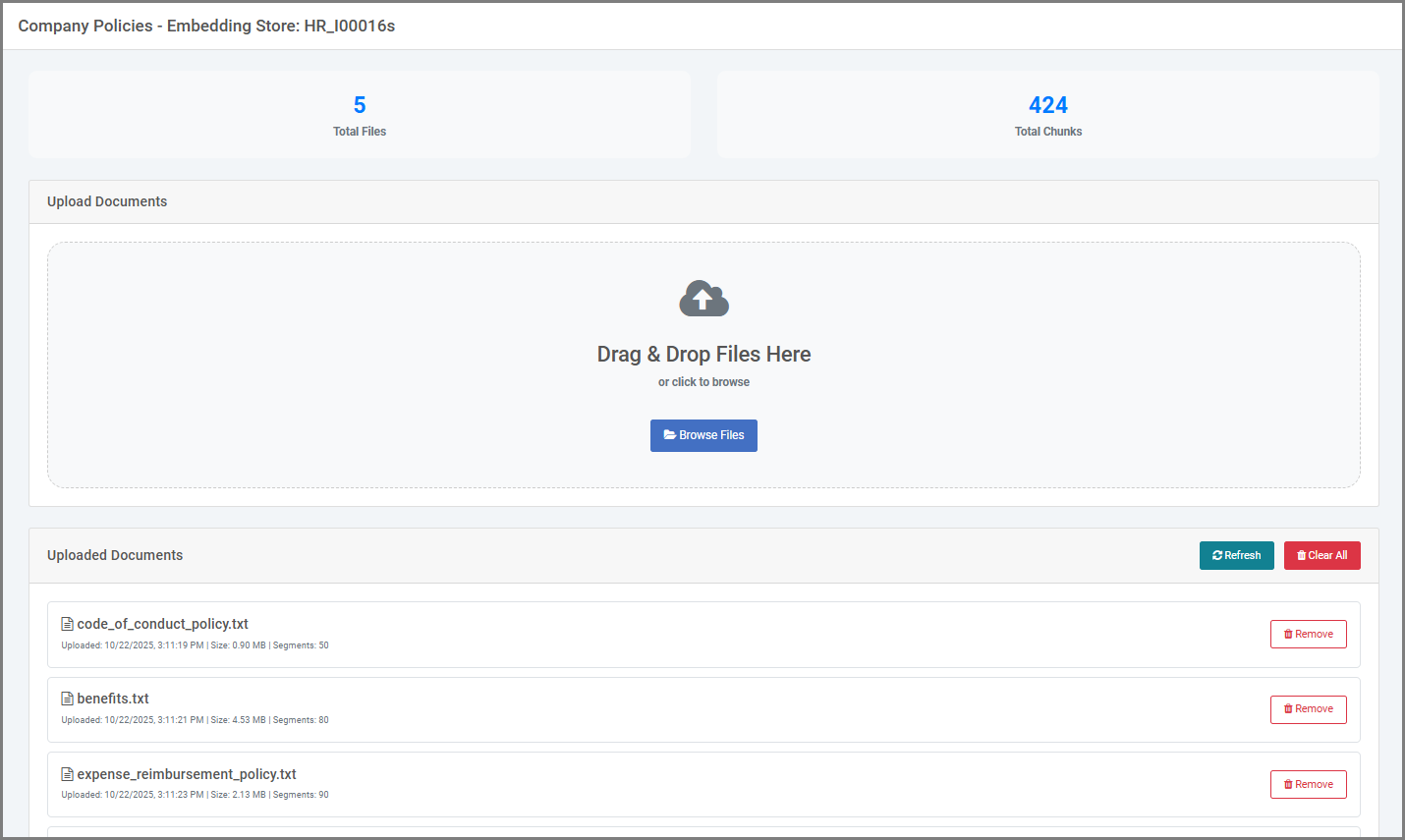The image size is (1405, 840).
Task: Click the cloud upload icon
Action: 703,299
